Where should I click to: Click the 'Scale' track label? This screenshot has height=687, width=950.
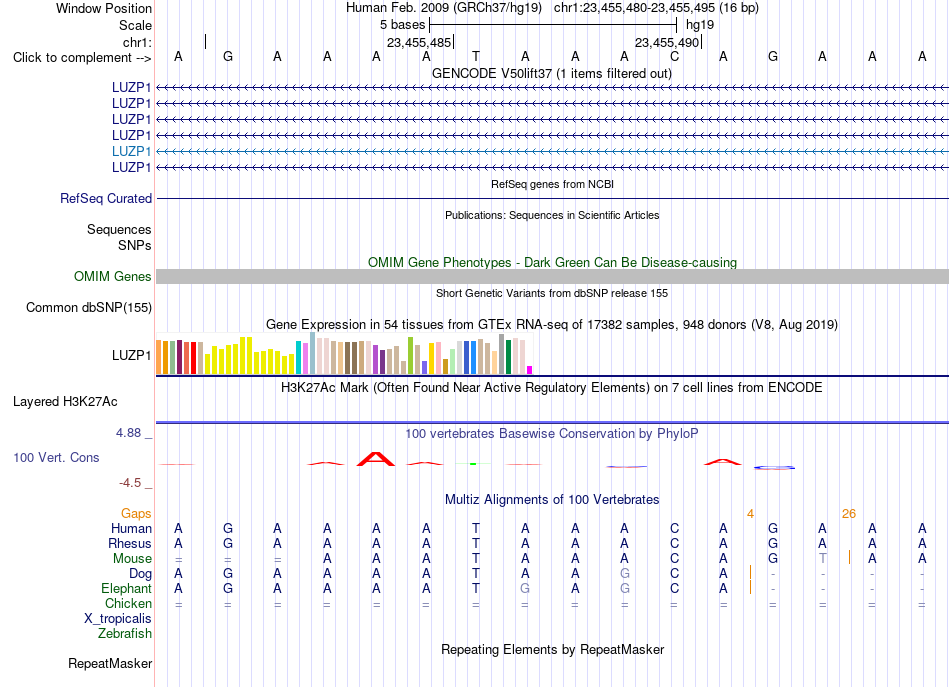[x=135, y=25]
